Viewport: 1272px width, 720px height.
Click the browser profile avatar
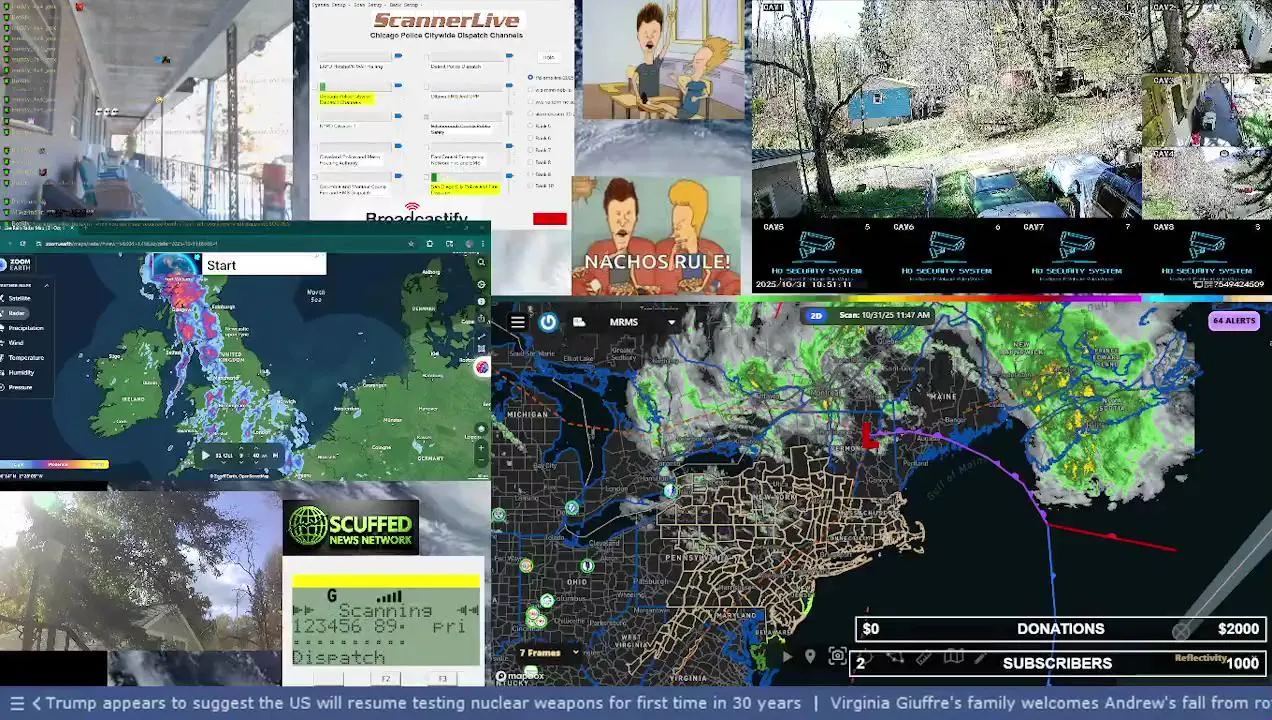click(469, 244)
